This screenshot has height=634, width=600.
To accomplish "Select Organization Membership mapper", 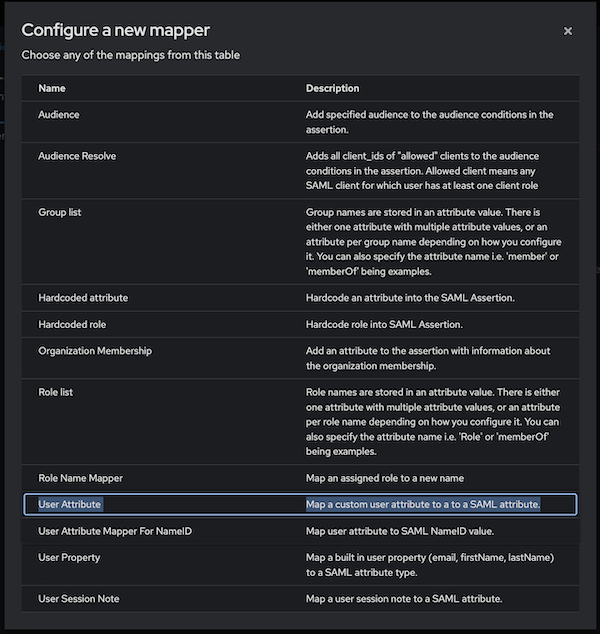I will coord(100,351).
